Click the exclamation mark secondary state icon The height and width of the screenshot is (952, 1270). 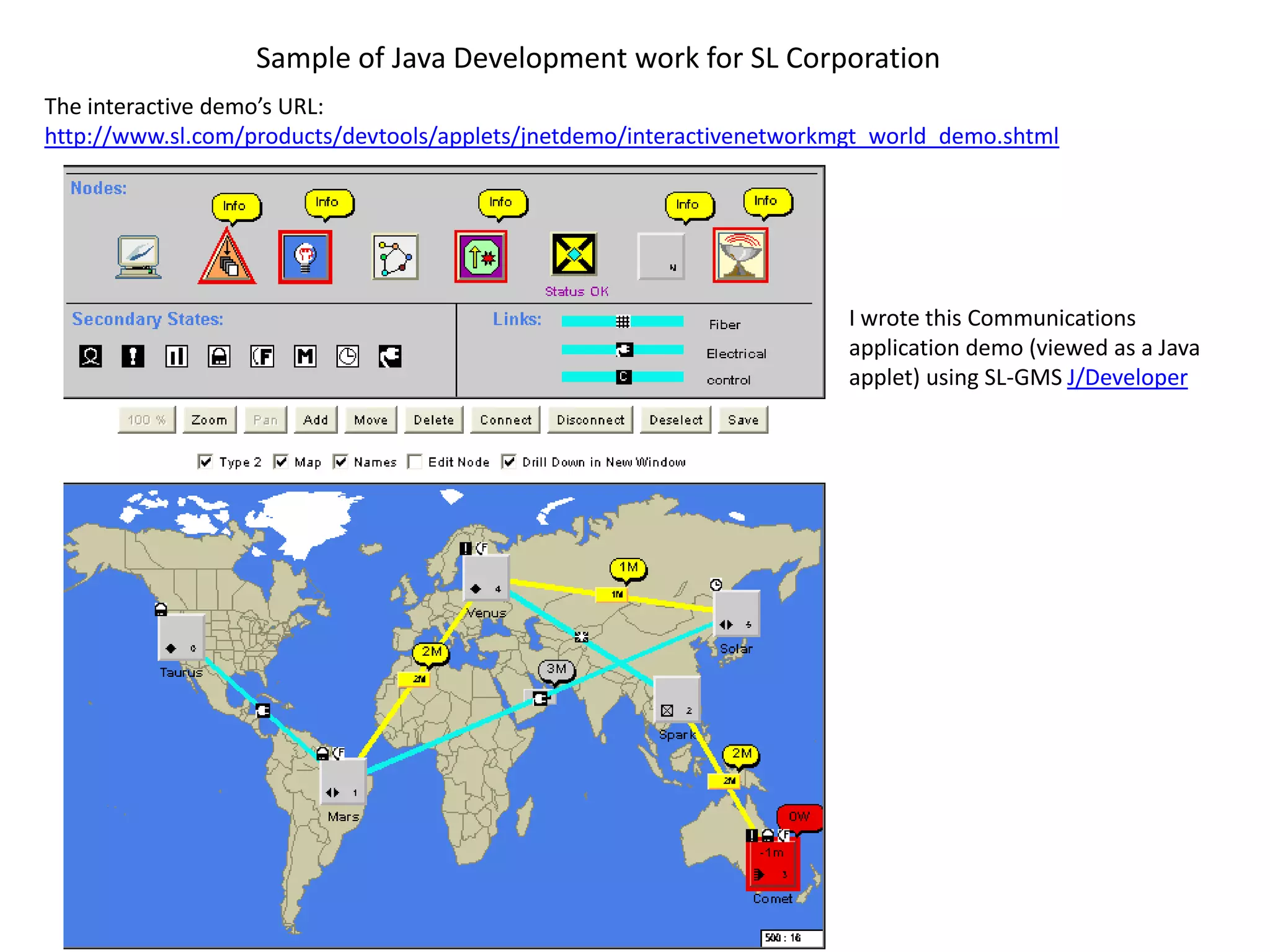(133, 356)
